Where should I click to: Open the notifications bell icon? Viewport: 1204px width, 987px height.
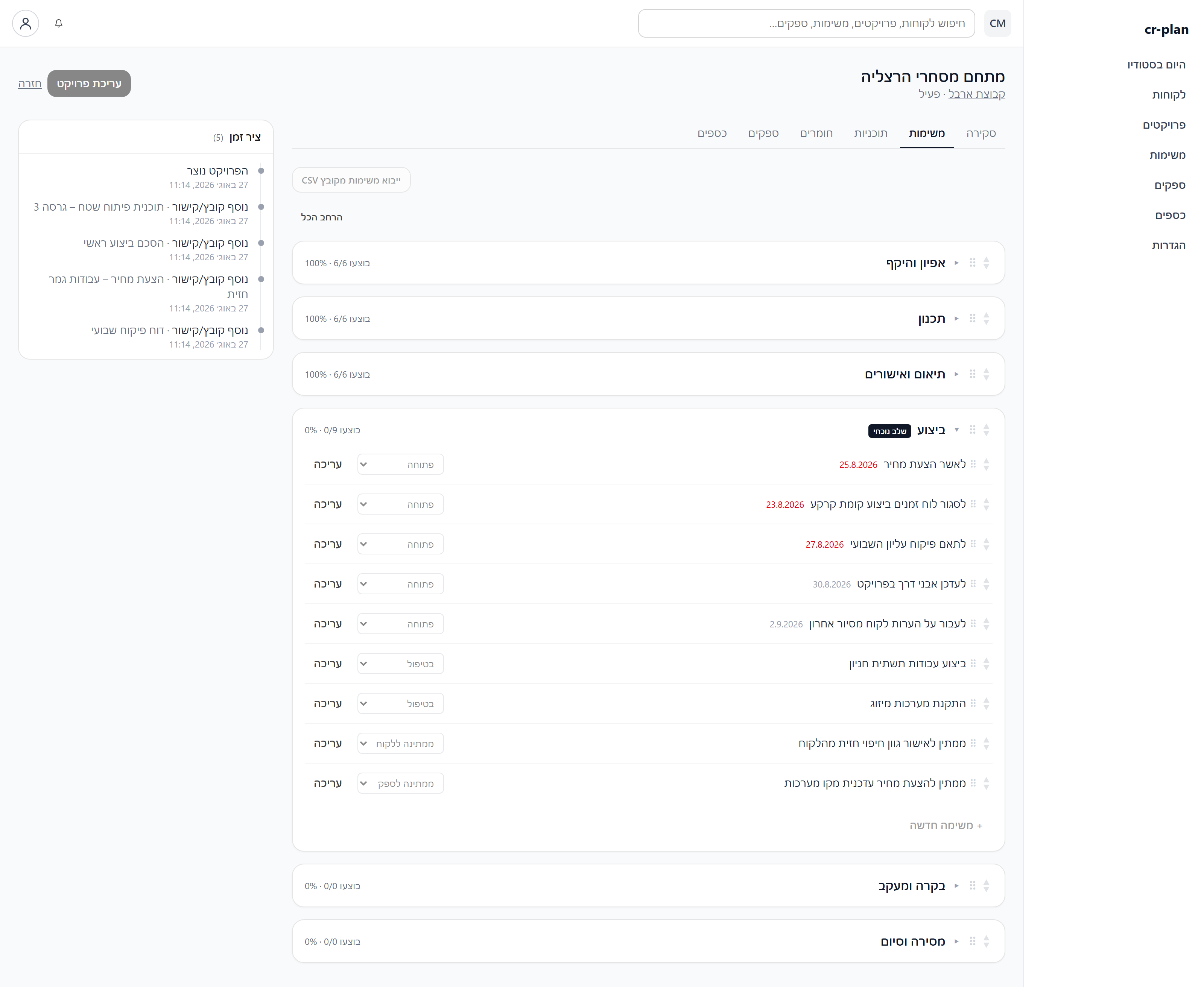(x=59, y=23)
